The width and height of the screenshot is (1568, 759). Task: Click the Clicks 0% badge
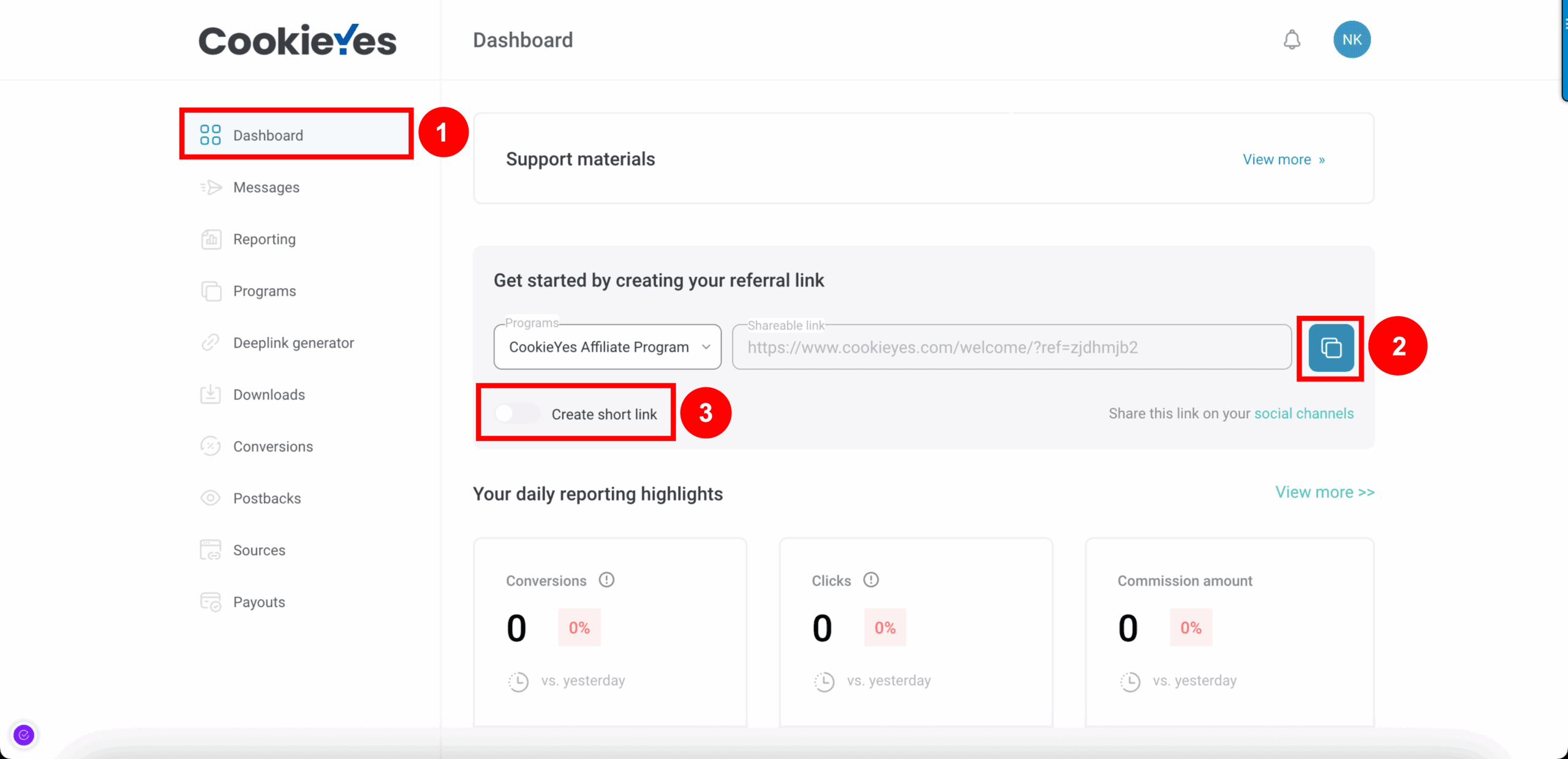point(884,627)
